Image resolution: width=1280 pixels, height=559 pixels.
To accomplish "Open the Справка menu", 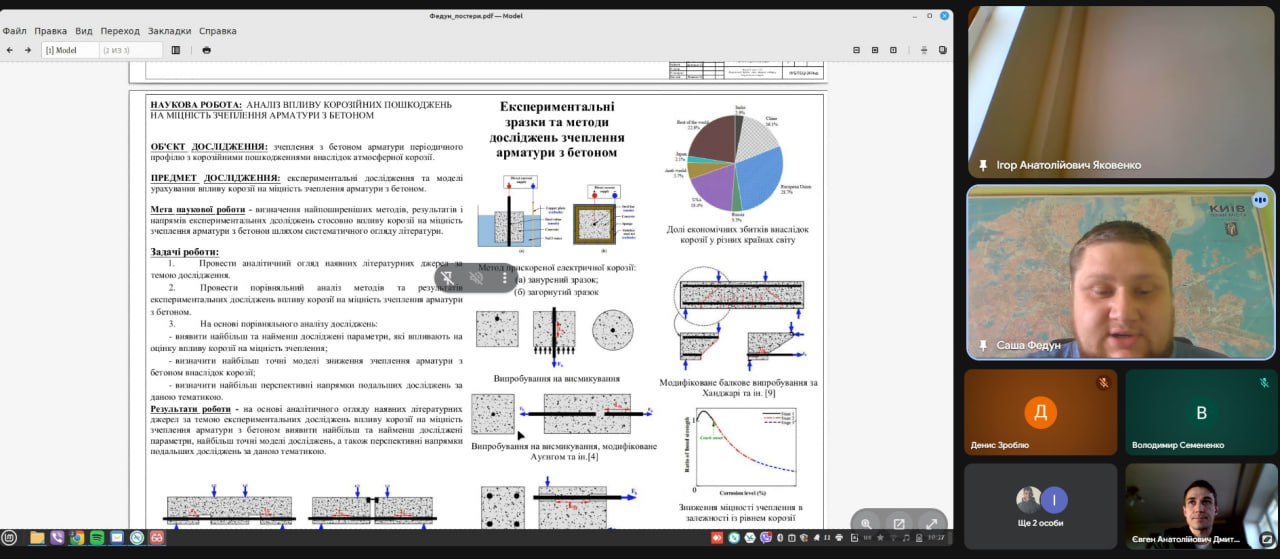I will (218, 31).
